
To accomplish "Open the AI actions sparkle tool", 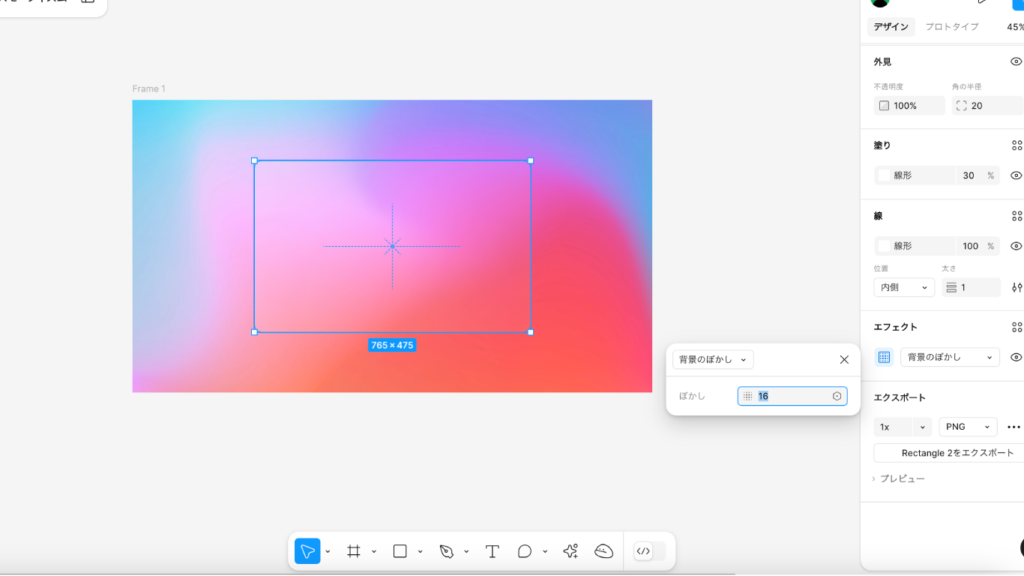I will [571, 551].
